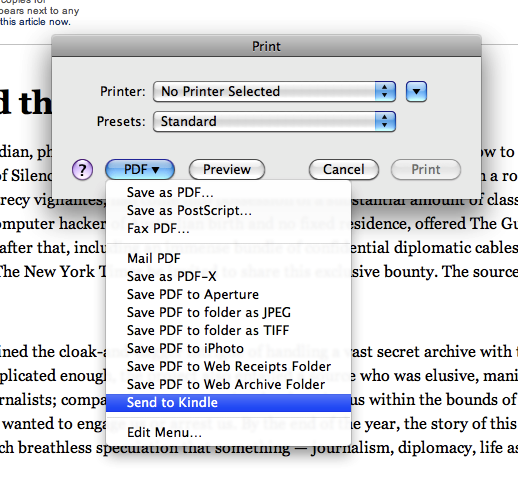This screenshot has height=478, width=518.
Task: Choose Save PDF to folder as JPEG
Action: click(x=228, y=312)
